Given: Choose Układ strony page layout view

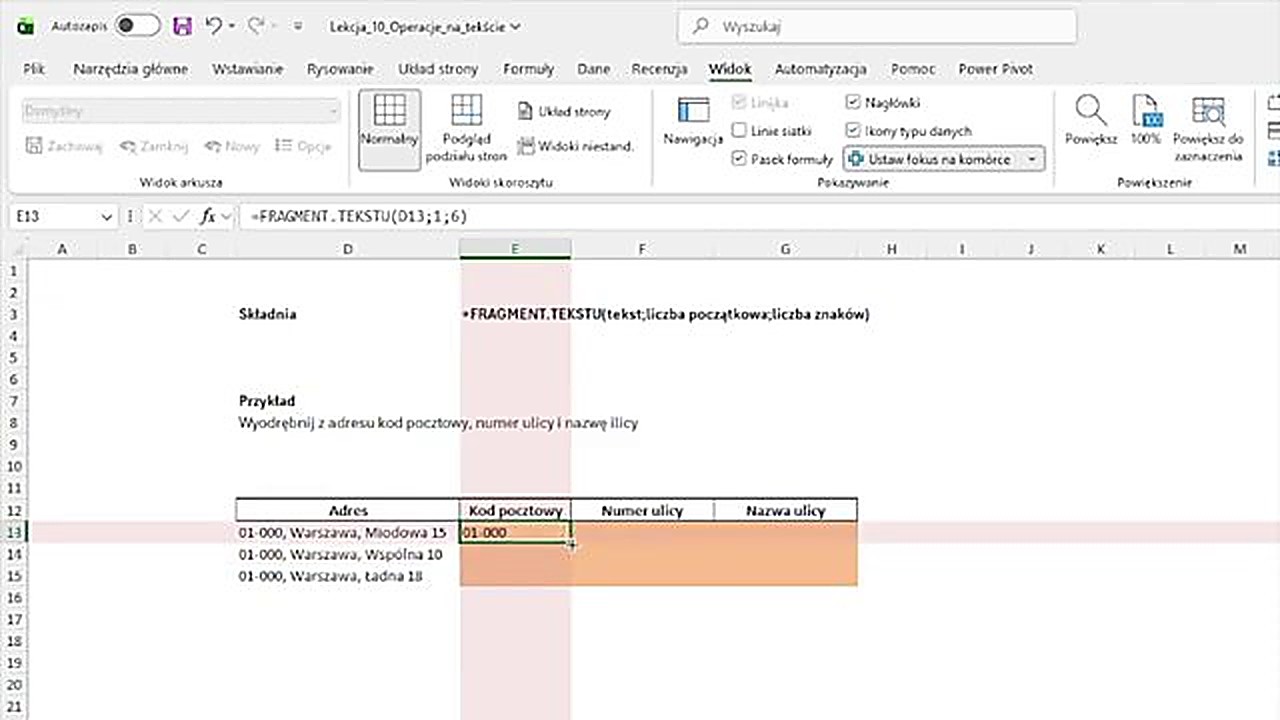Looking at the screenshot, I should (563, 112).
